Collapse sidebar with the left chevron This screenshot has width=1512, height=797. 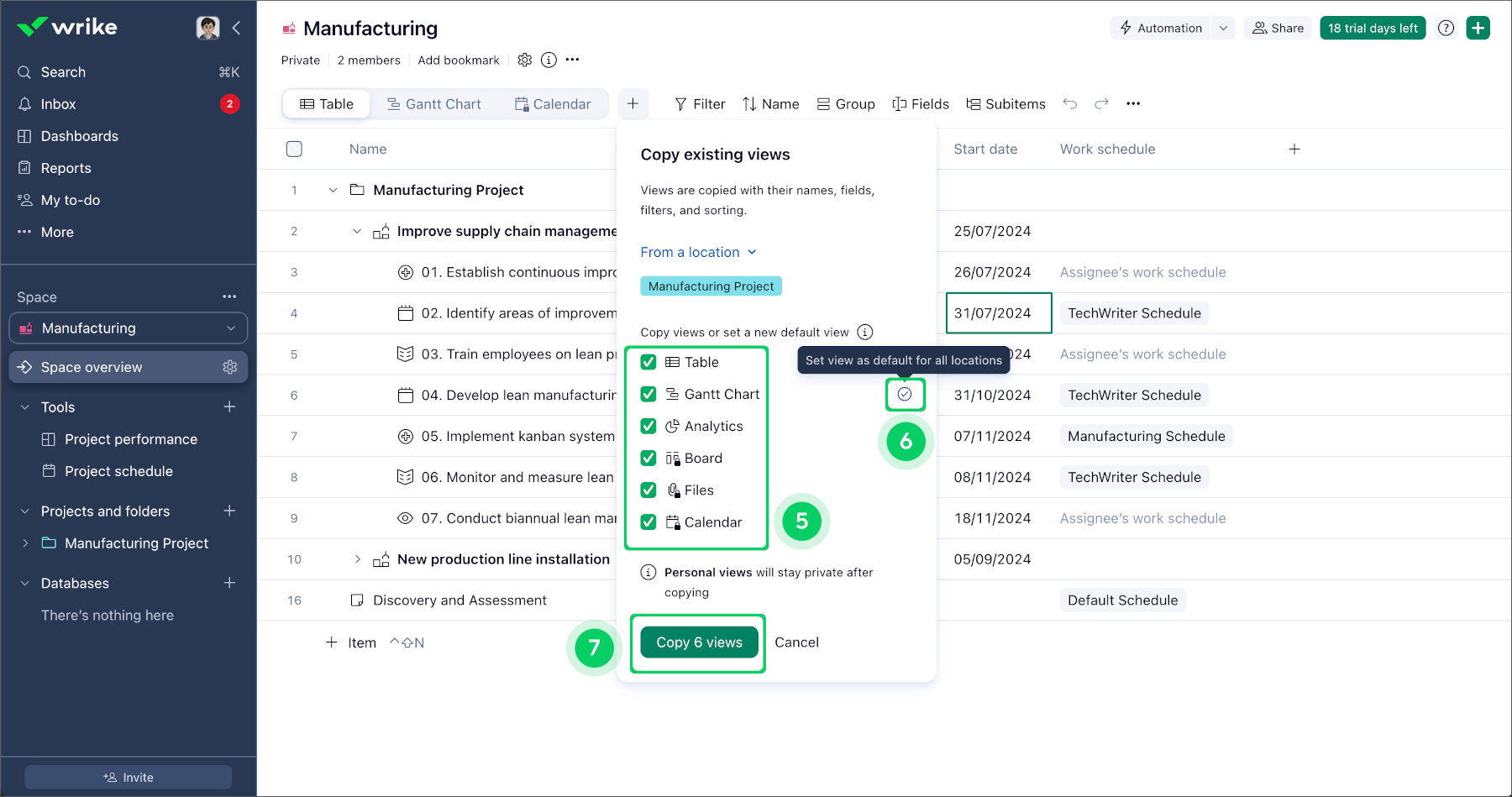coord(237,28)
